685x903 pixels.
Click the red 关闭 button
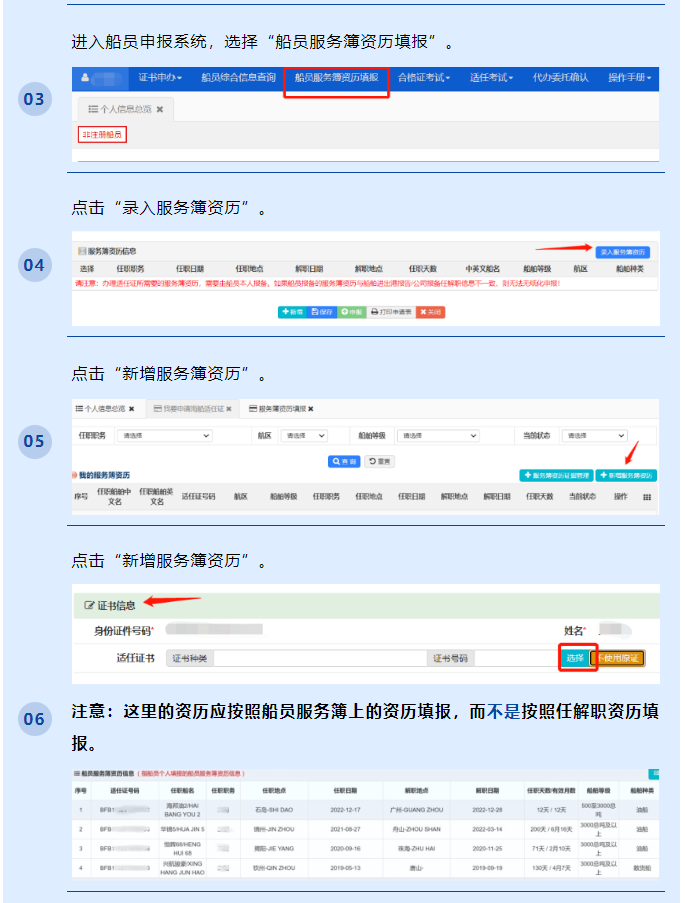[430, 312]
